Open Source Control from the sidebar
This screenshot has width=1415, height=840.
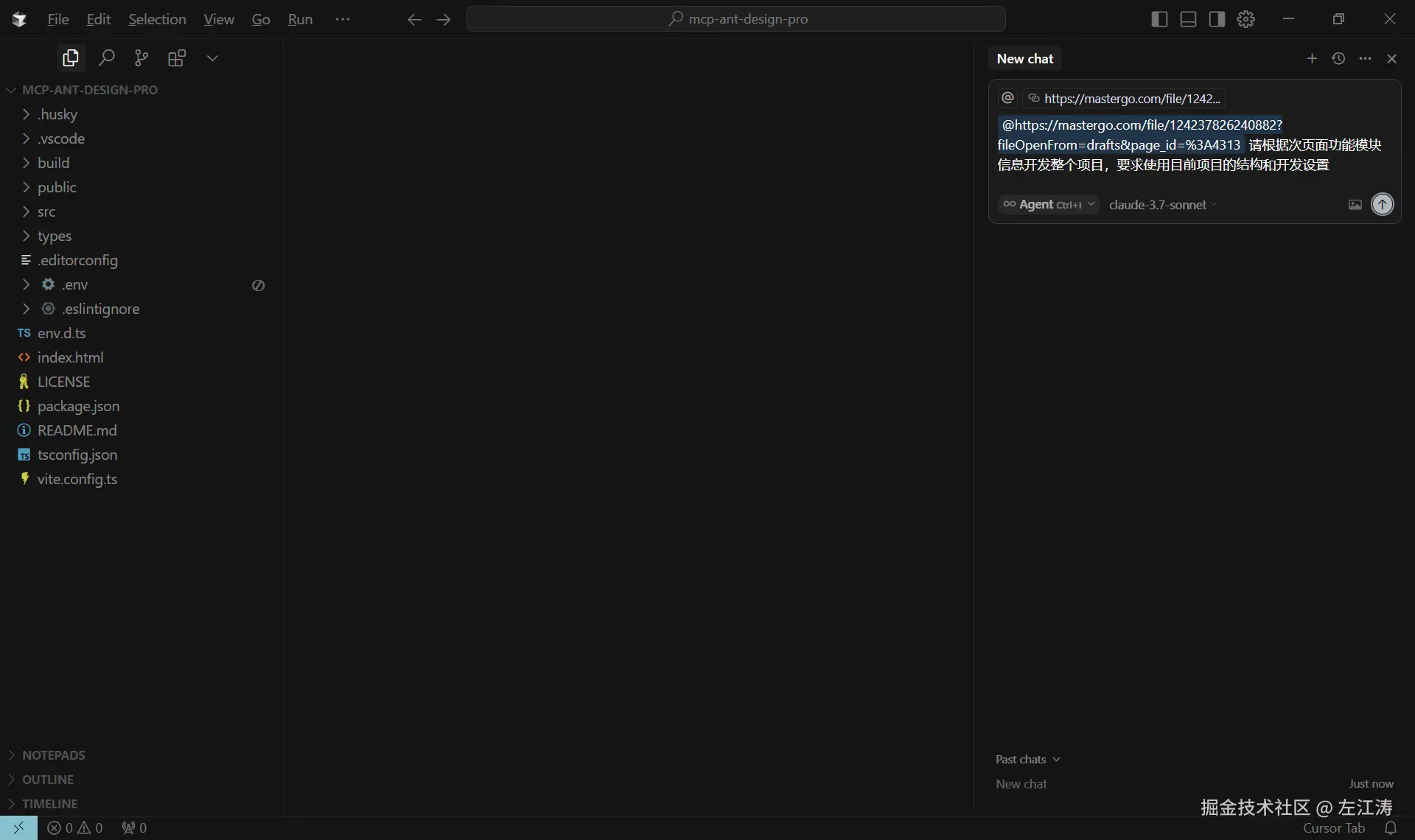click(x=141, y=57)
